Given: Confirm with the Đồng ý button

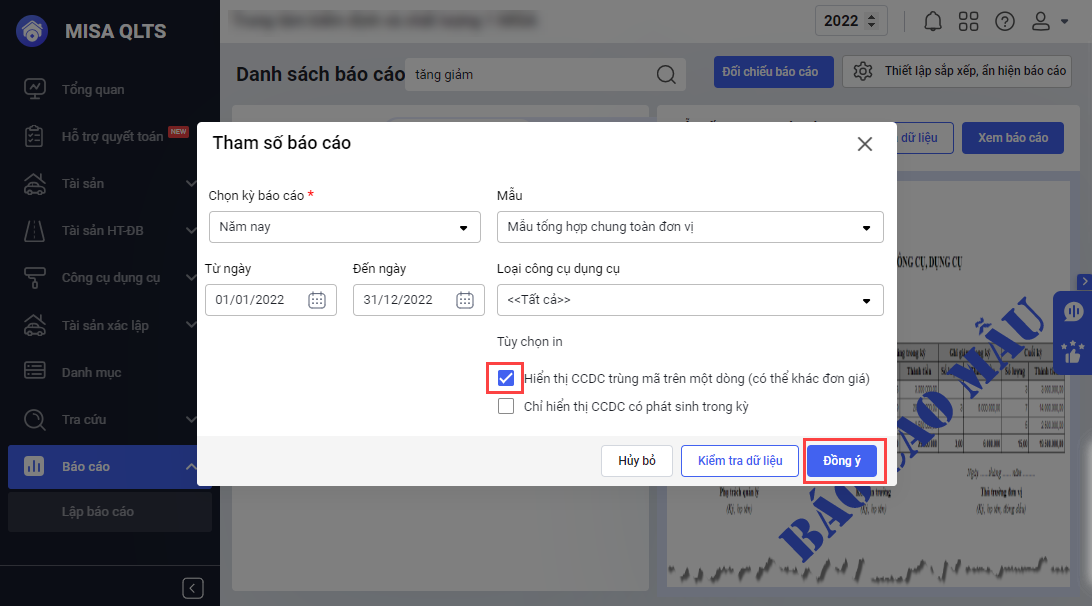Looking at the screenshot, I should (842, 461).
